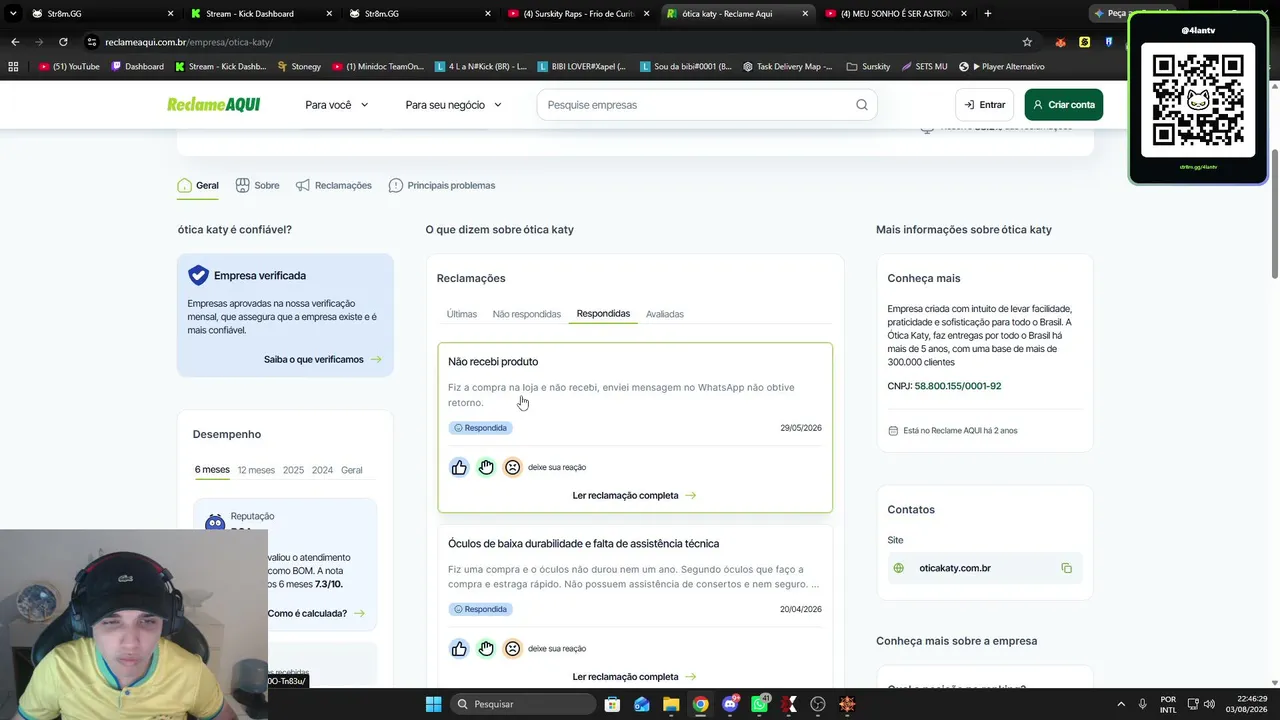1280x720 pixels.
Task: React with the sad face on 'Óculos de baixa durabilidade'
Action: [x=512, y=649]
